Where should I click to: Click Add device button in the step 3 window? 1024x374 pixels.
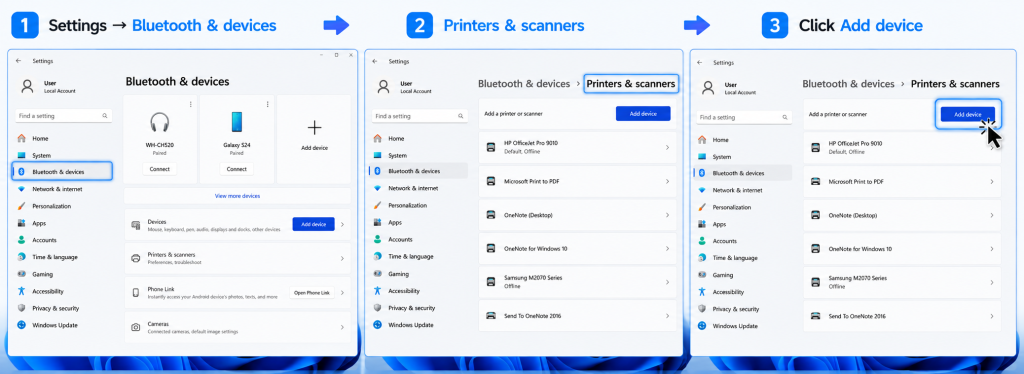[x=968, y=114]
